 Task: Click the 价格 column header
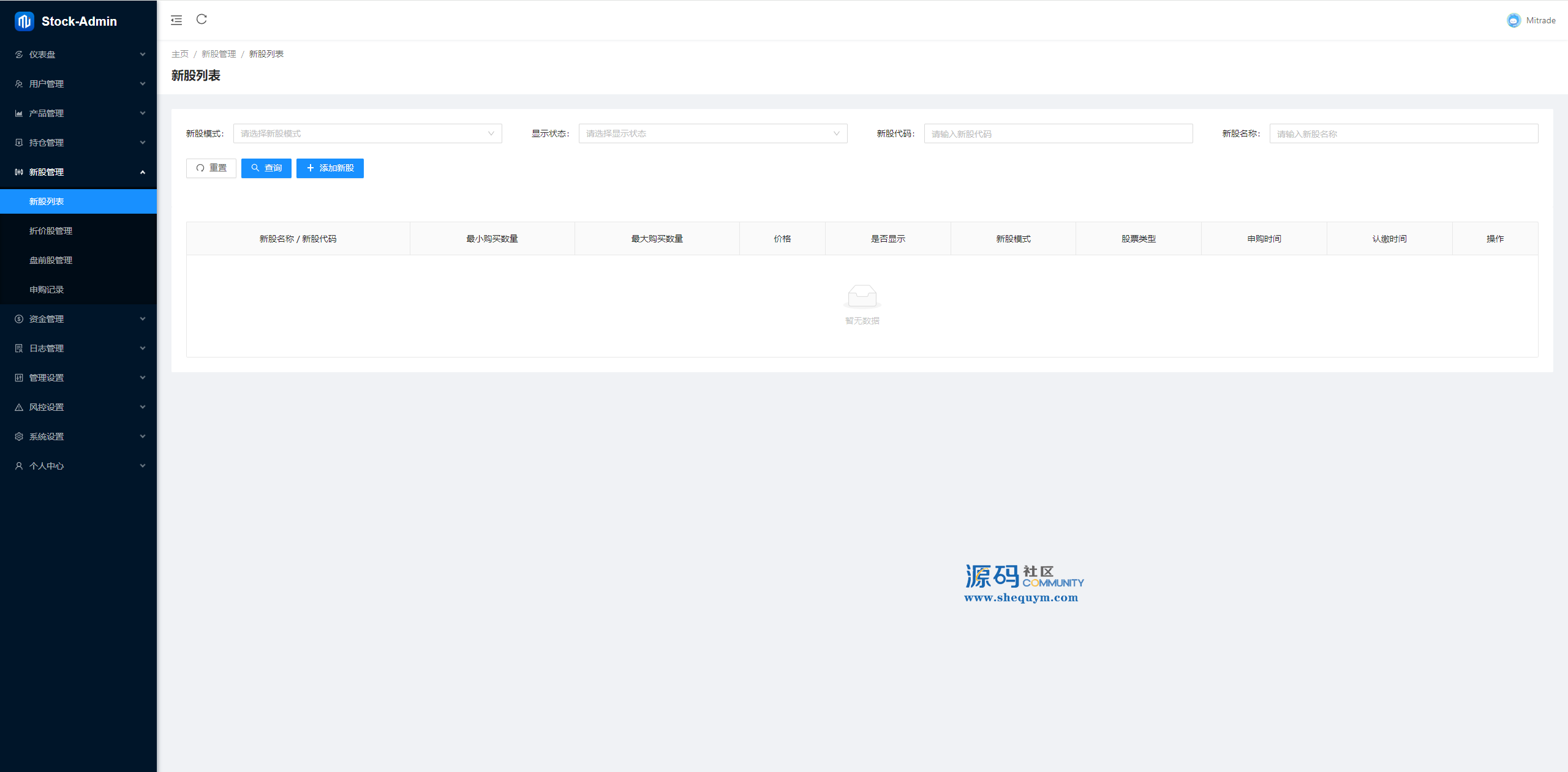(782, 239)
